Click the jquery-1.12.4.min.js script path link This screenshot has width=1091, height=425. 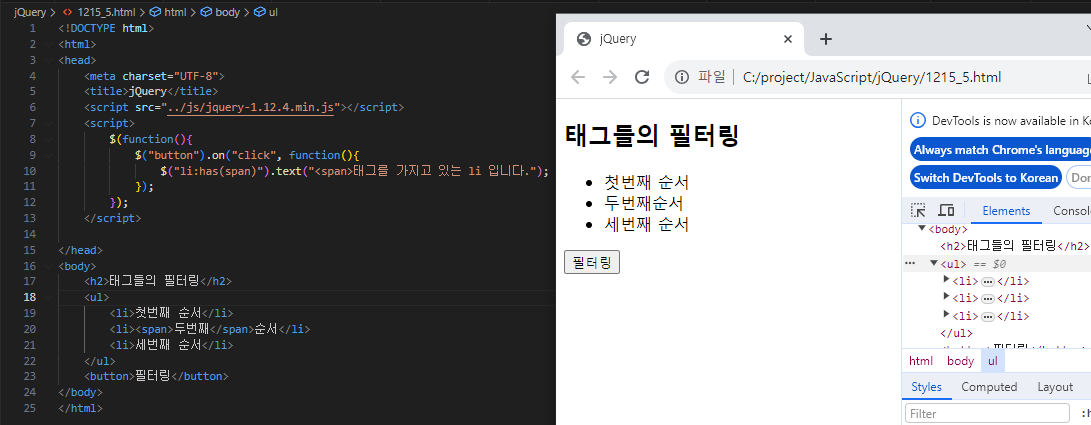[250, 107]
